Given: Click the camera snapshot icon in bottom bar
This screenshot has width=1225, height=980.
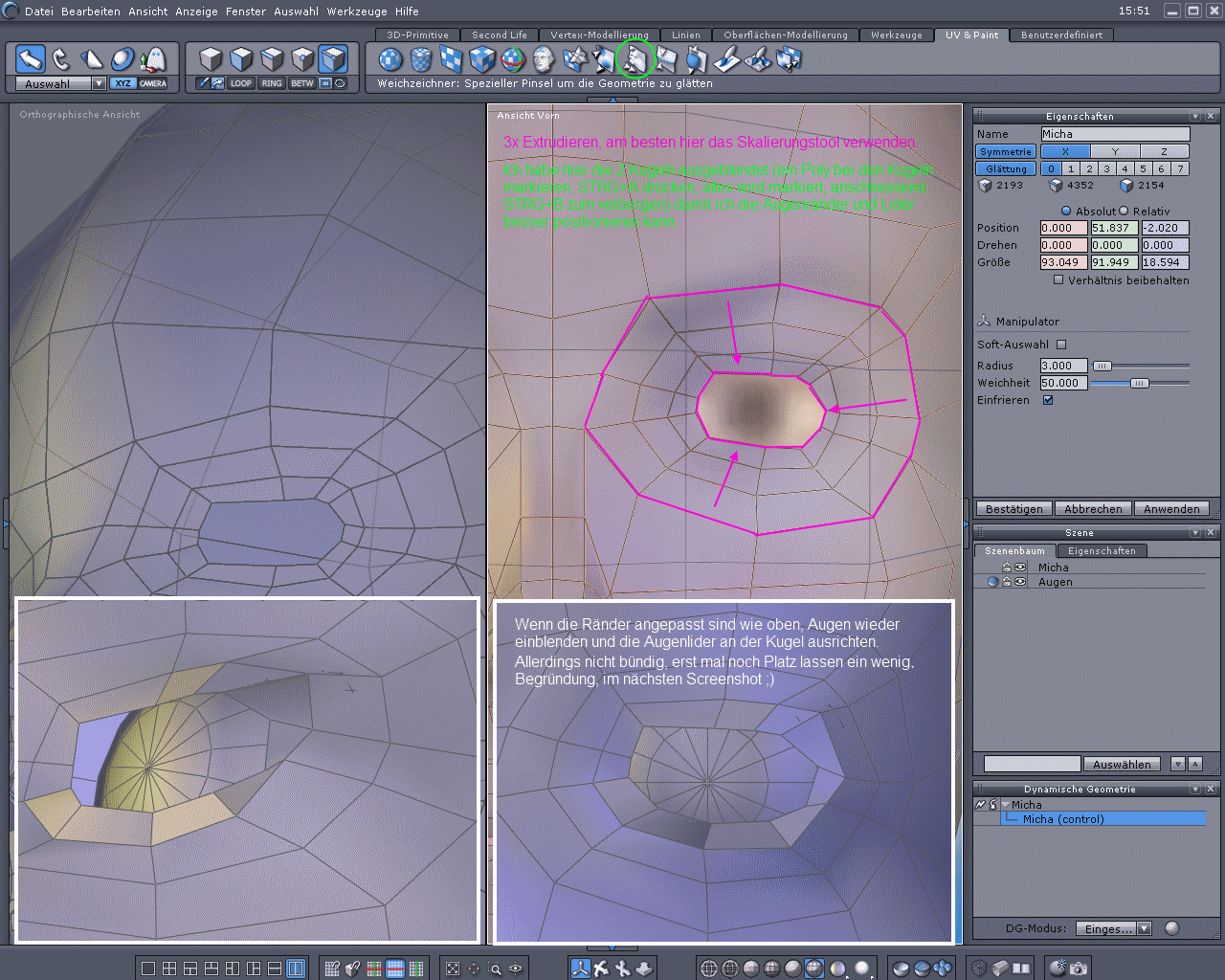Looking at the screenshot, I should tap(1079, 969).
